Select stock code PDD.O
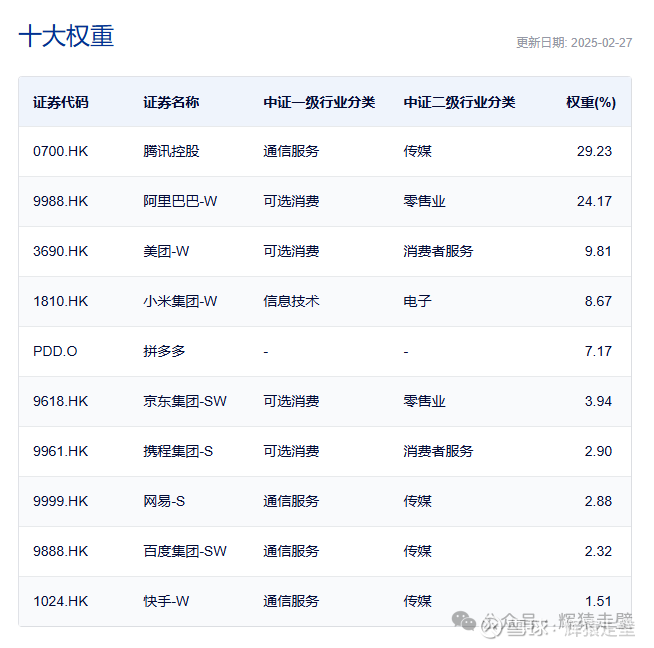This screenshot has height=648, width=654. [x=55, y=351]
